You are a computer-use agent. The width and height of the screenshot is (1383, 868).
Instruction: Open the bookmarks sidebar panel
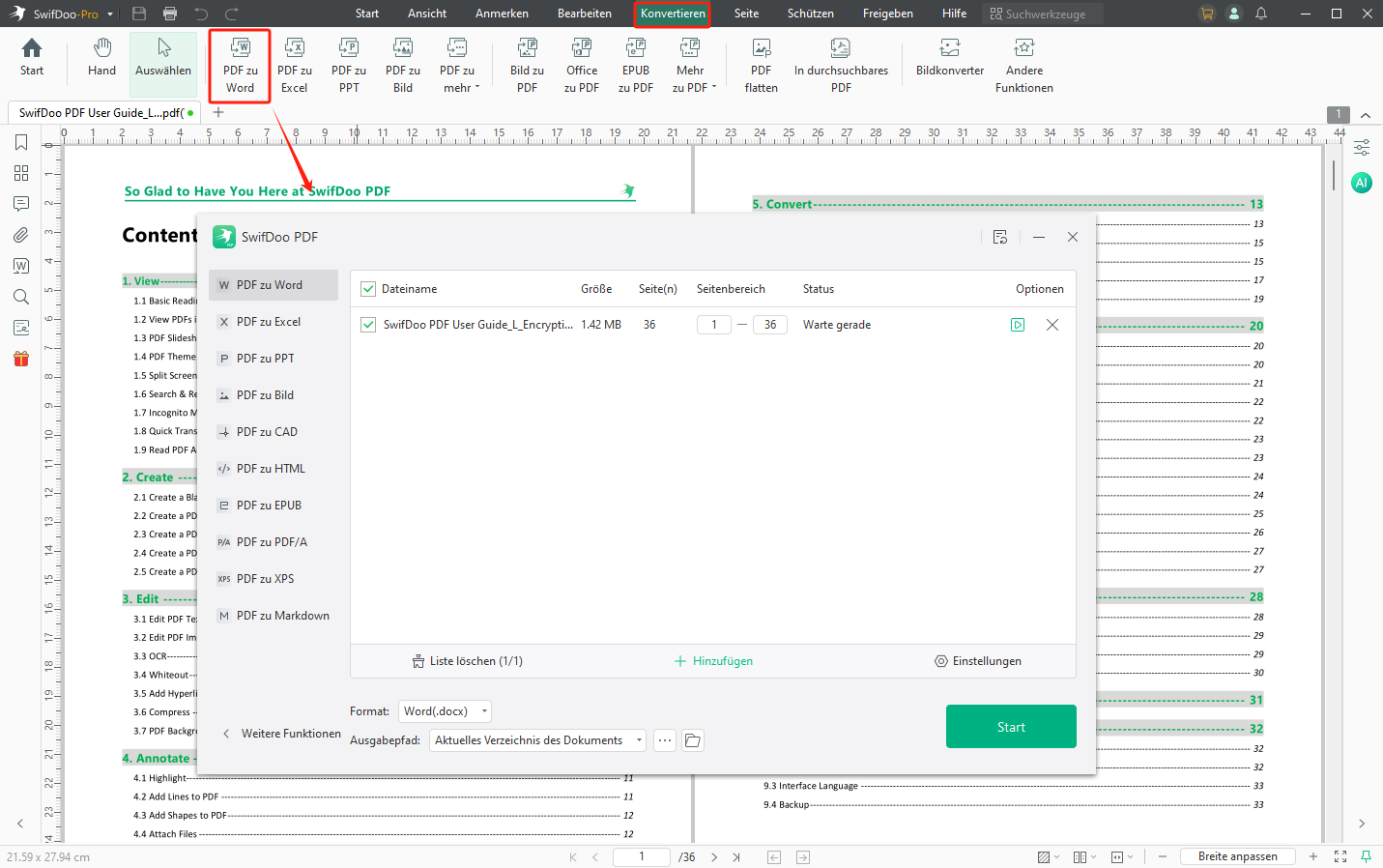point(21,142)
